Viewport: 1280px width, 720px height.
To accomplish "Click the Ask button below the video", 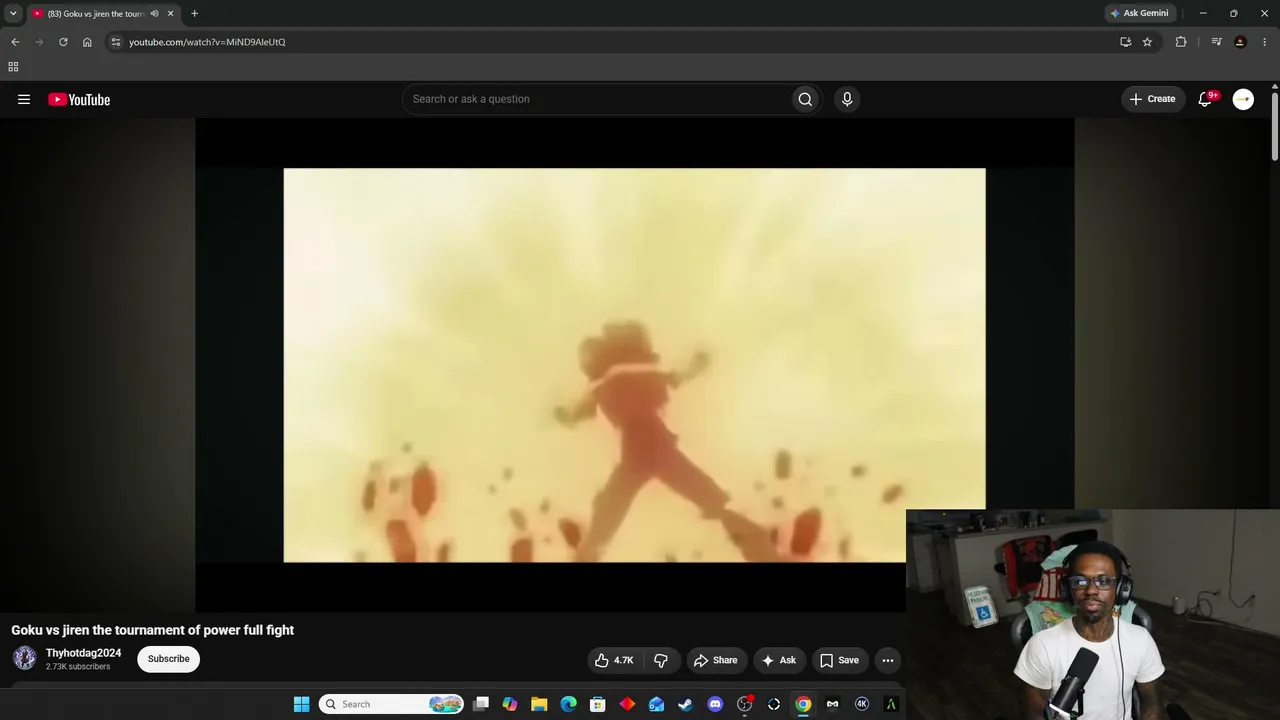I will [x=779, y=660].
